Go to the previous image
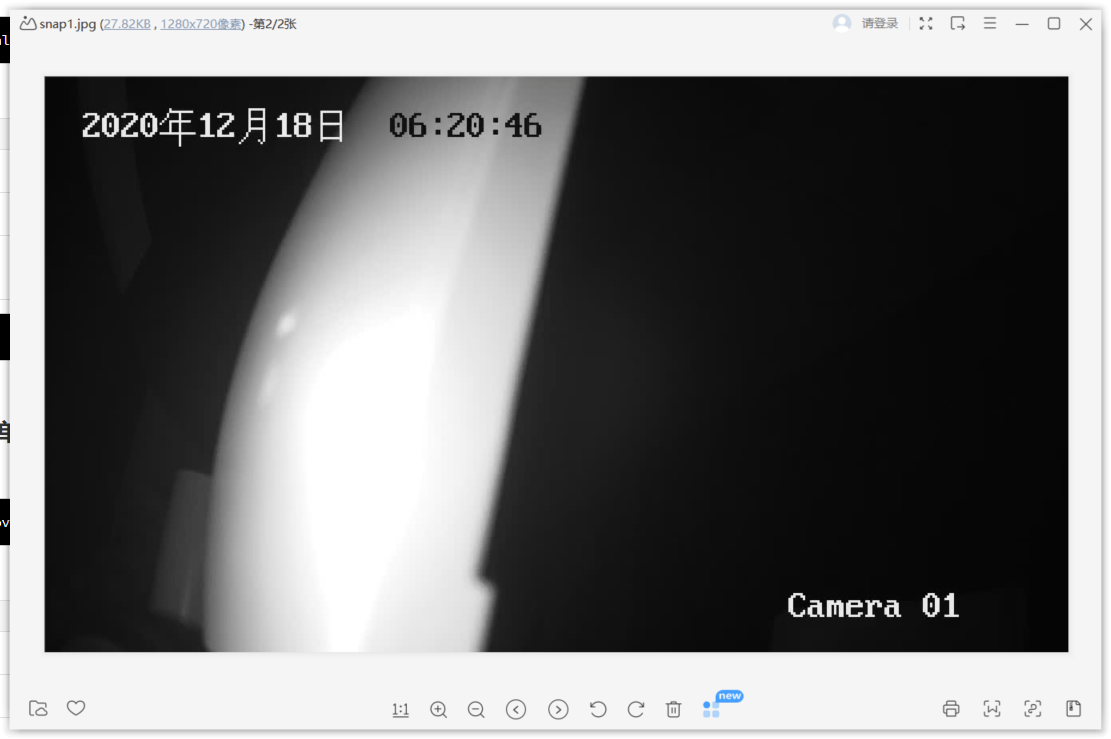The width and height of the screenshot is (1111, 739). [517, 709]
